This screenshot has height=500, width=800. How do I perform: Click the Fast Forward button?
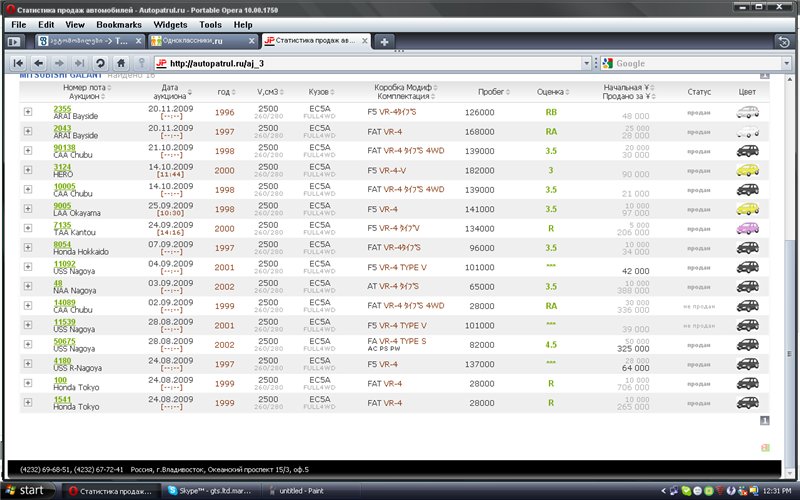tap(80, 63)
